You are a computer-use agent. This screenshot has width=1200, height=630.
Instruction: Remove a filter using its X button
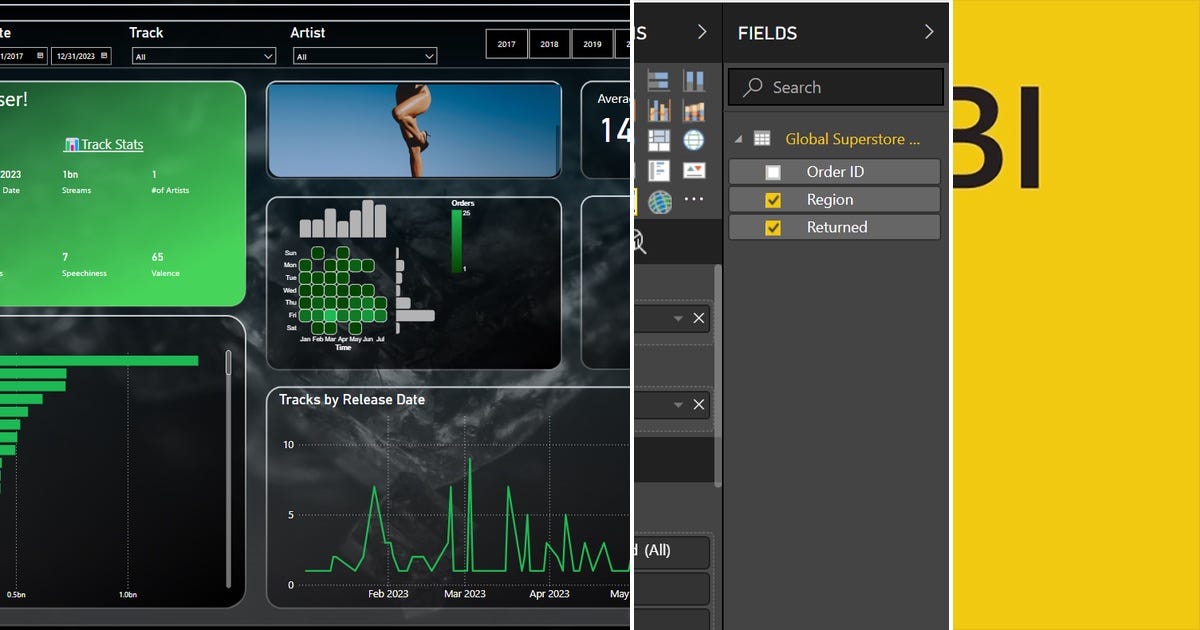pos(700,318)
